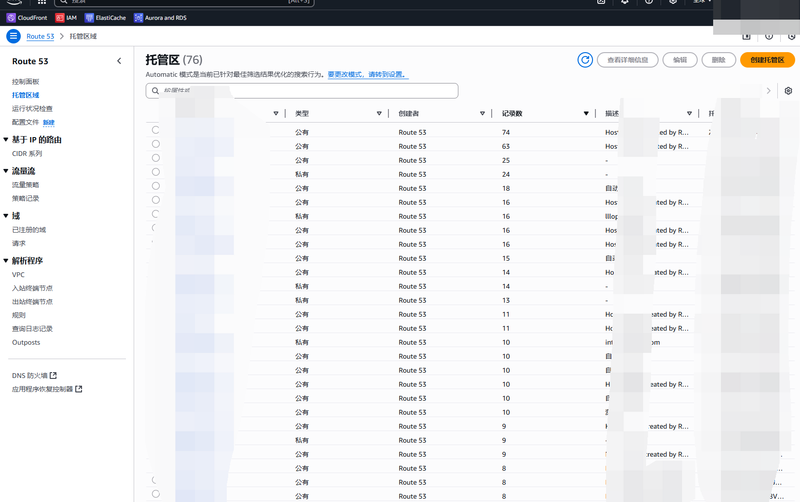Open CIDR 系列 in the sidebar
Image resolution: width=800 pixels, height=502 pixels.
[x=27, y=154]
